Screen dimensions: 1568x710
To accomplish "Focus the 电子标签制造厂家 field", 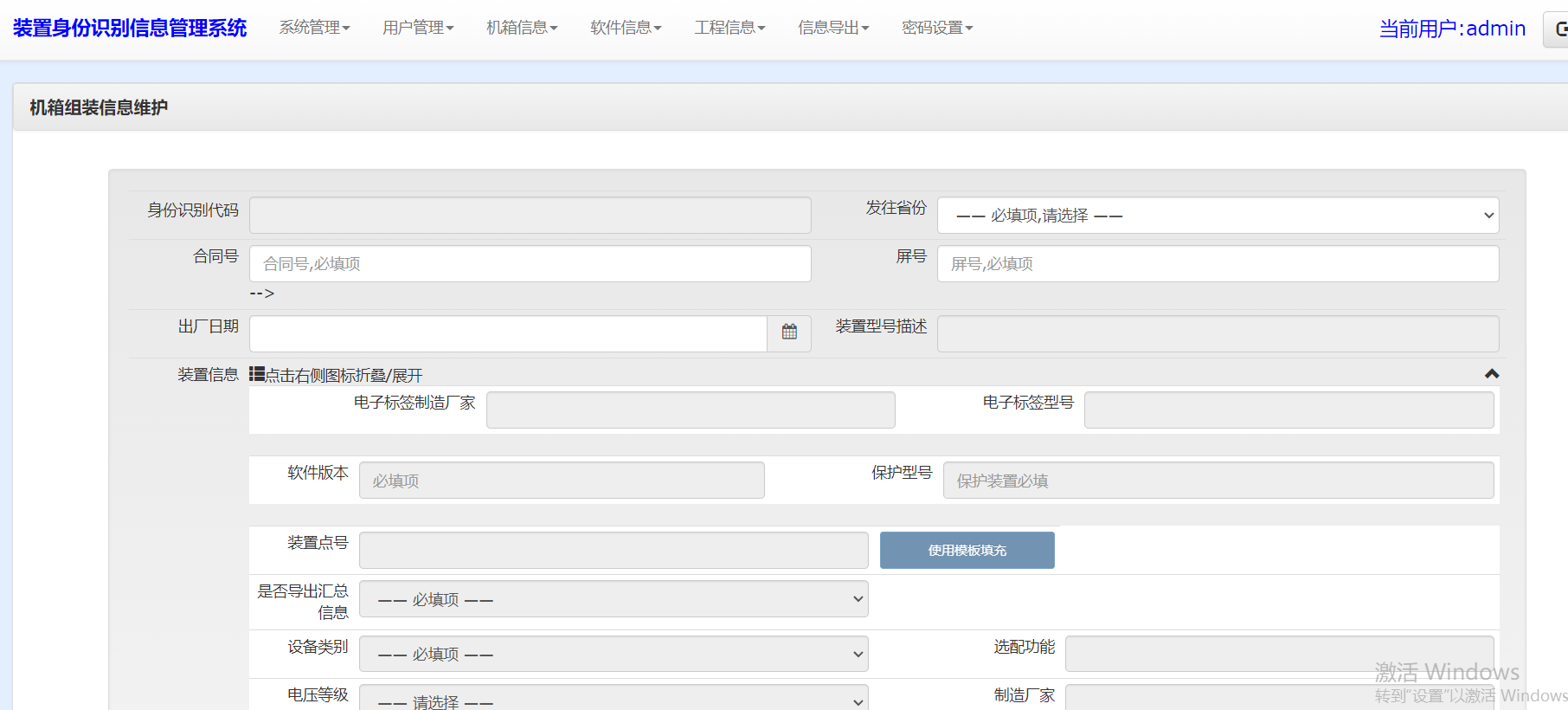I will [x=691, y=410].
